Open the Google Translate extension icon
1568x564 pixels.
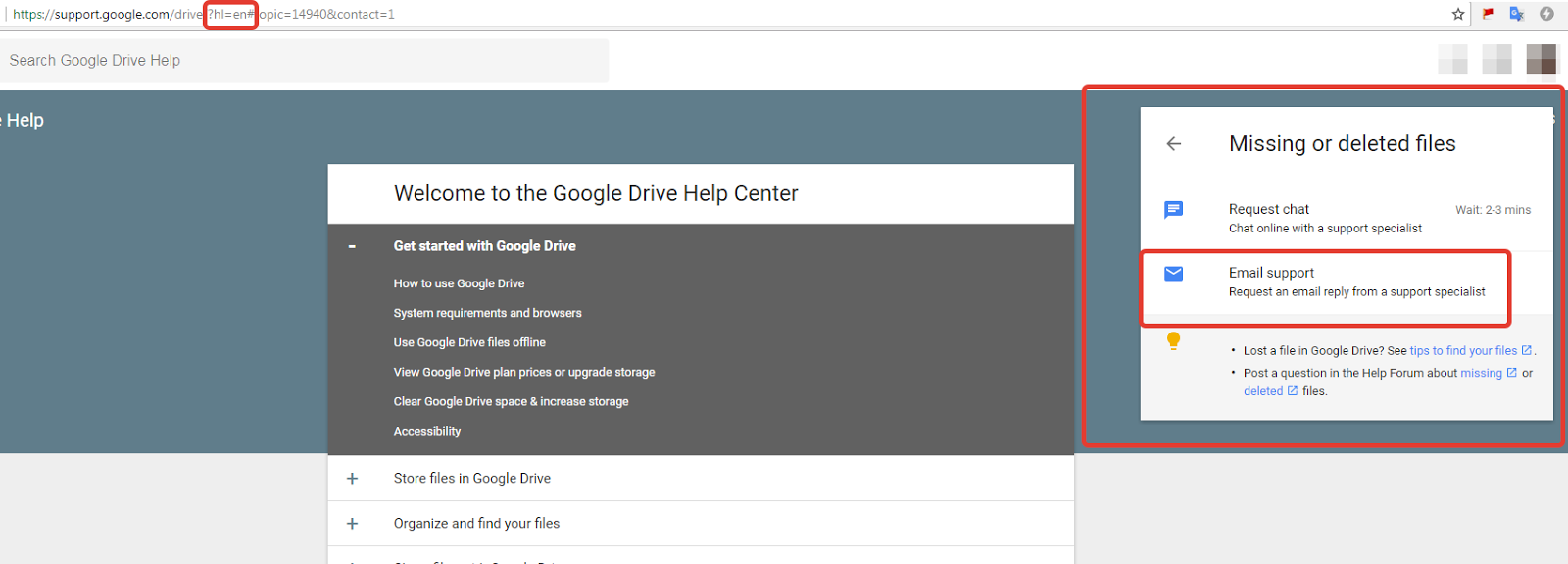pyautogui.click(x=1517, y=14)
